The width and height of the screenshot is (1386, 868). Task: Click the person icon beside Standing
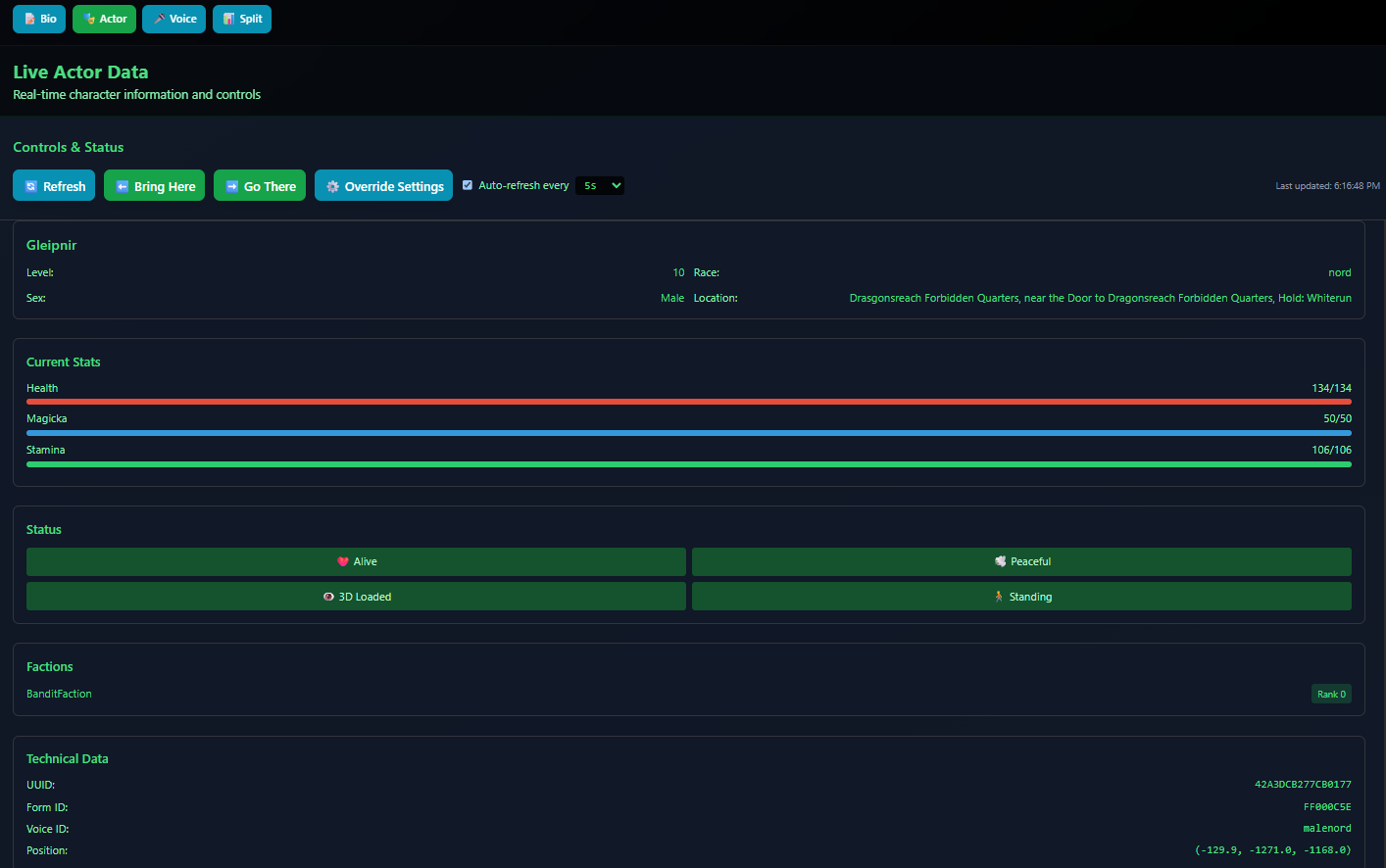999,597
